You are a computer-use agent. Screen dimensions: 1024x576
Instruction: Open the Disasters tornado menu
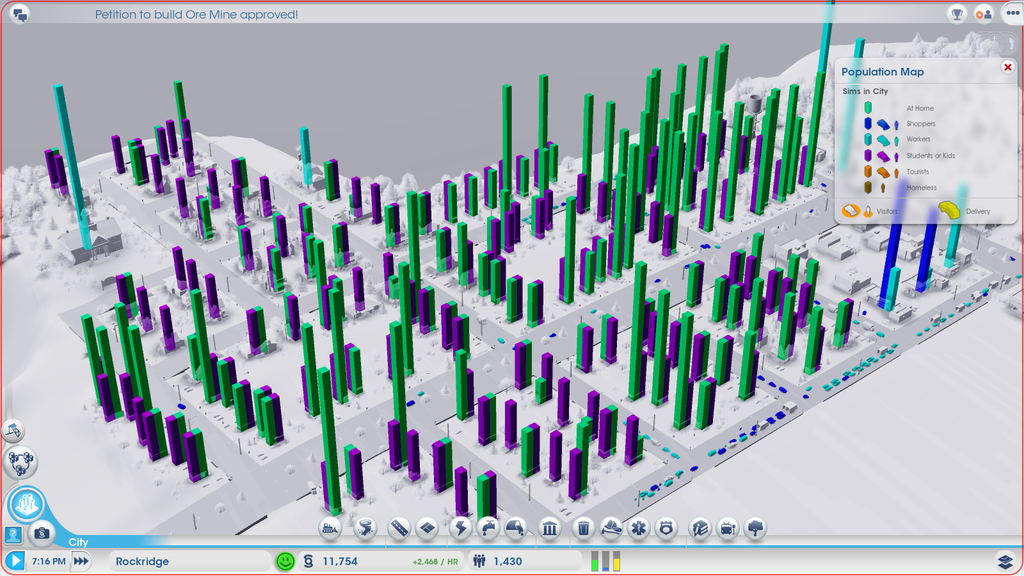tap(364, 527)
